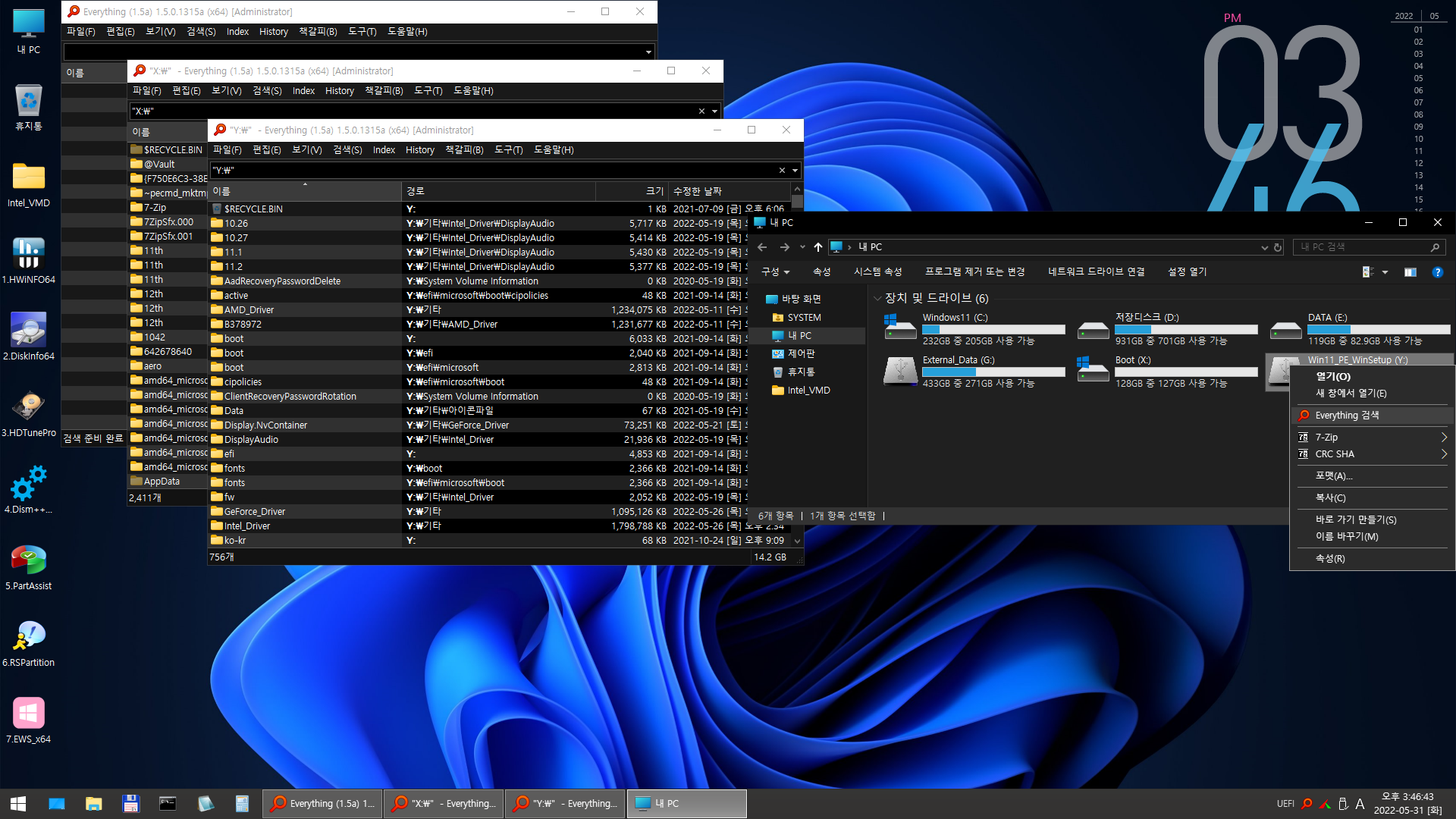Open the search dropdown in the X:\ Everything window

tap(714, 111)
